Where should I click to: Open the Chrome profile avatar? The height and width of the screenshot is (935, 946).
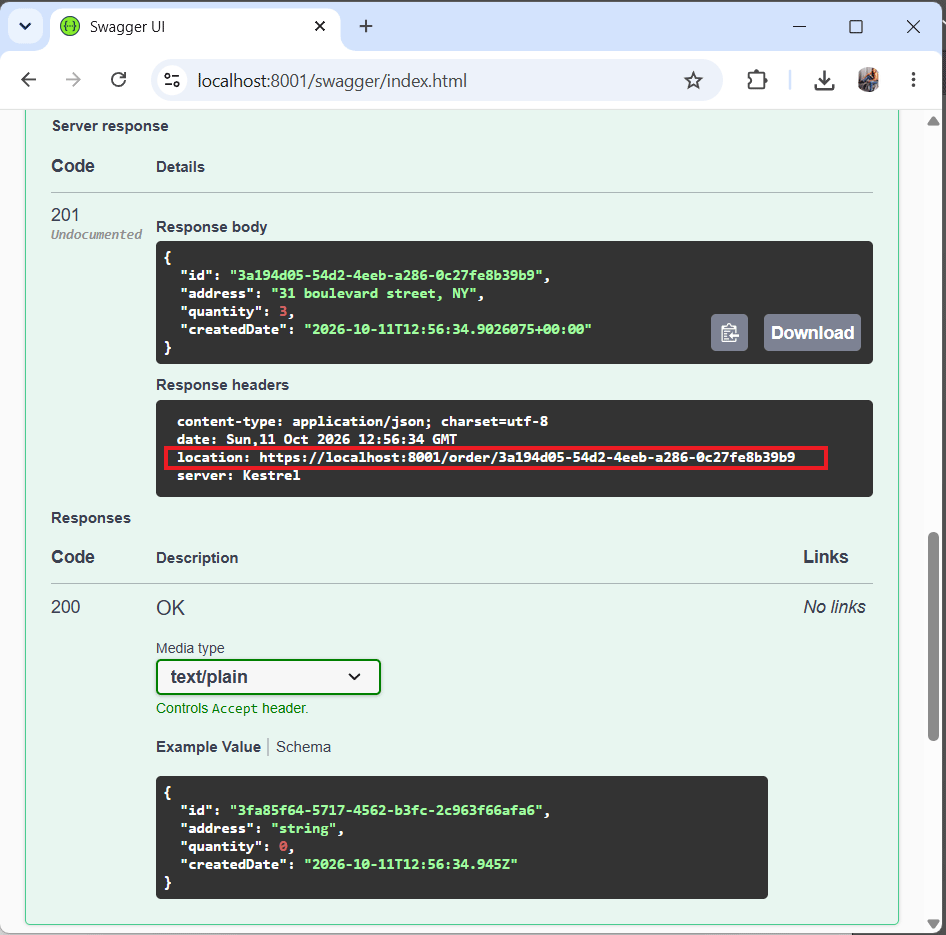(868, 80)
